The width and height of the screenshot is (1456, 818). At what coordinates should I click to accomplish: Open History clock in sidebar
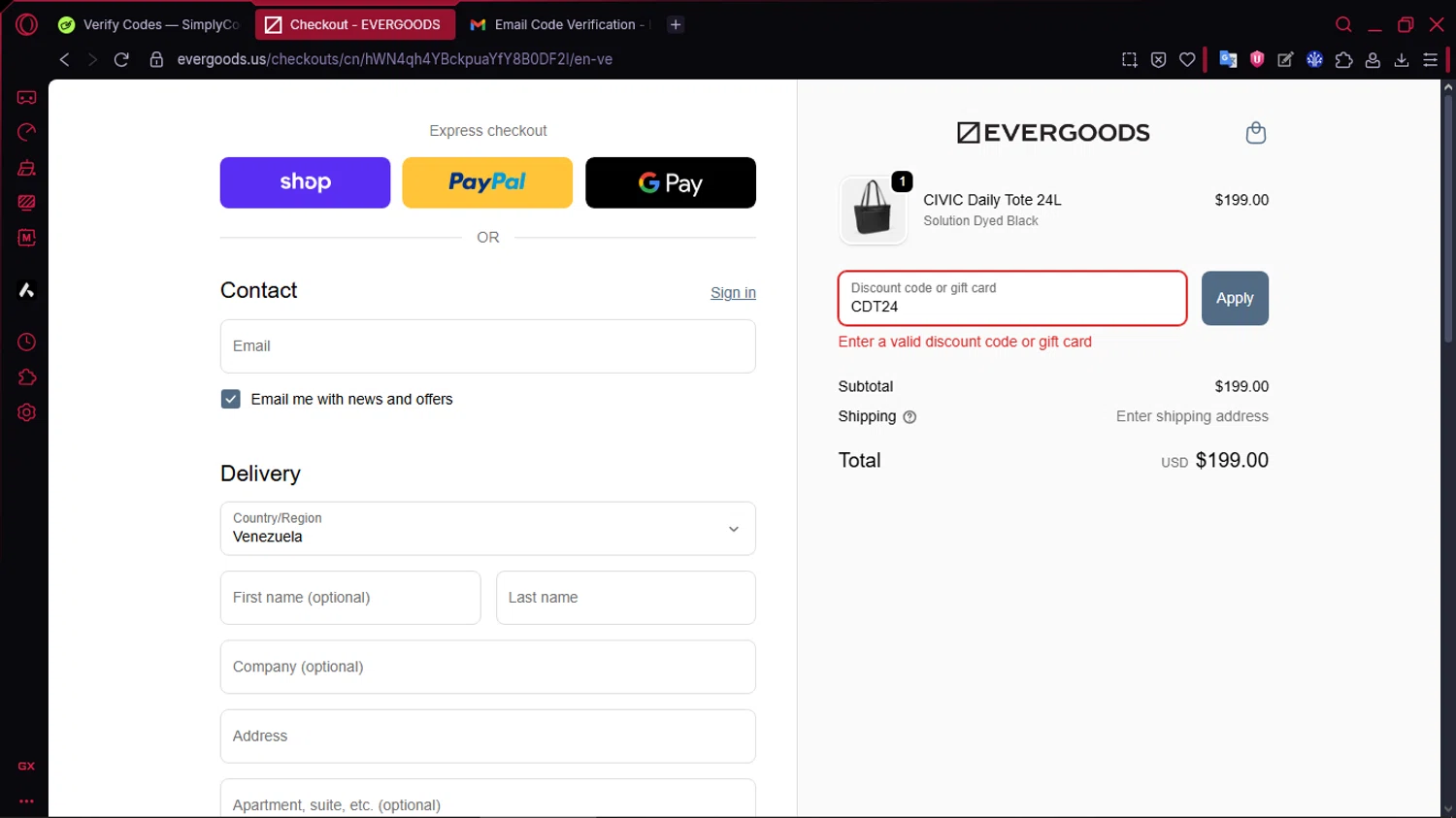(x=26, y=342)
